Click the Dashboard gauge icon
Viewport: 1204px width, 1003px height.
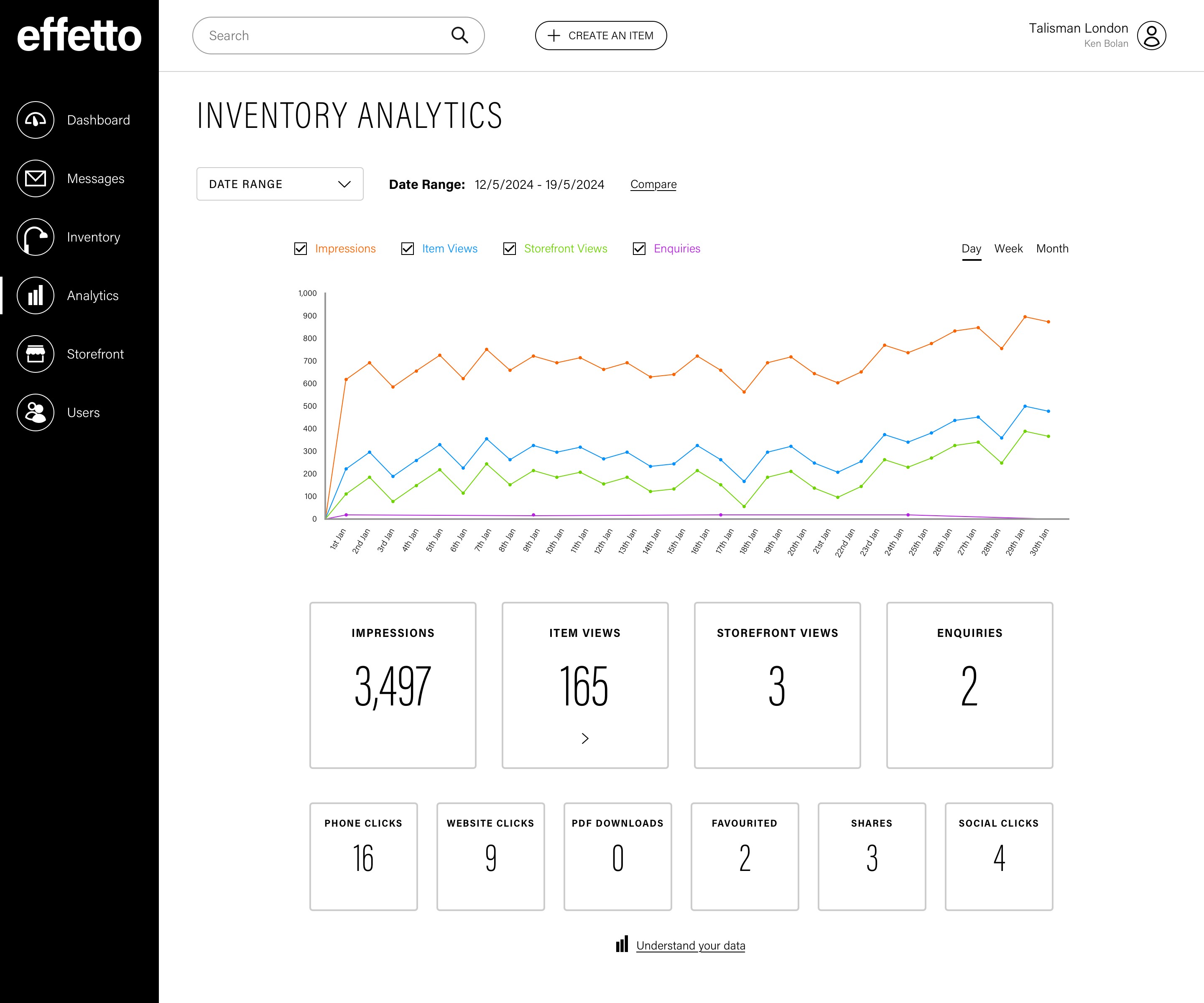tap(36, 120)
